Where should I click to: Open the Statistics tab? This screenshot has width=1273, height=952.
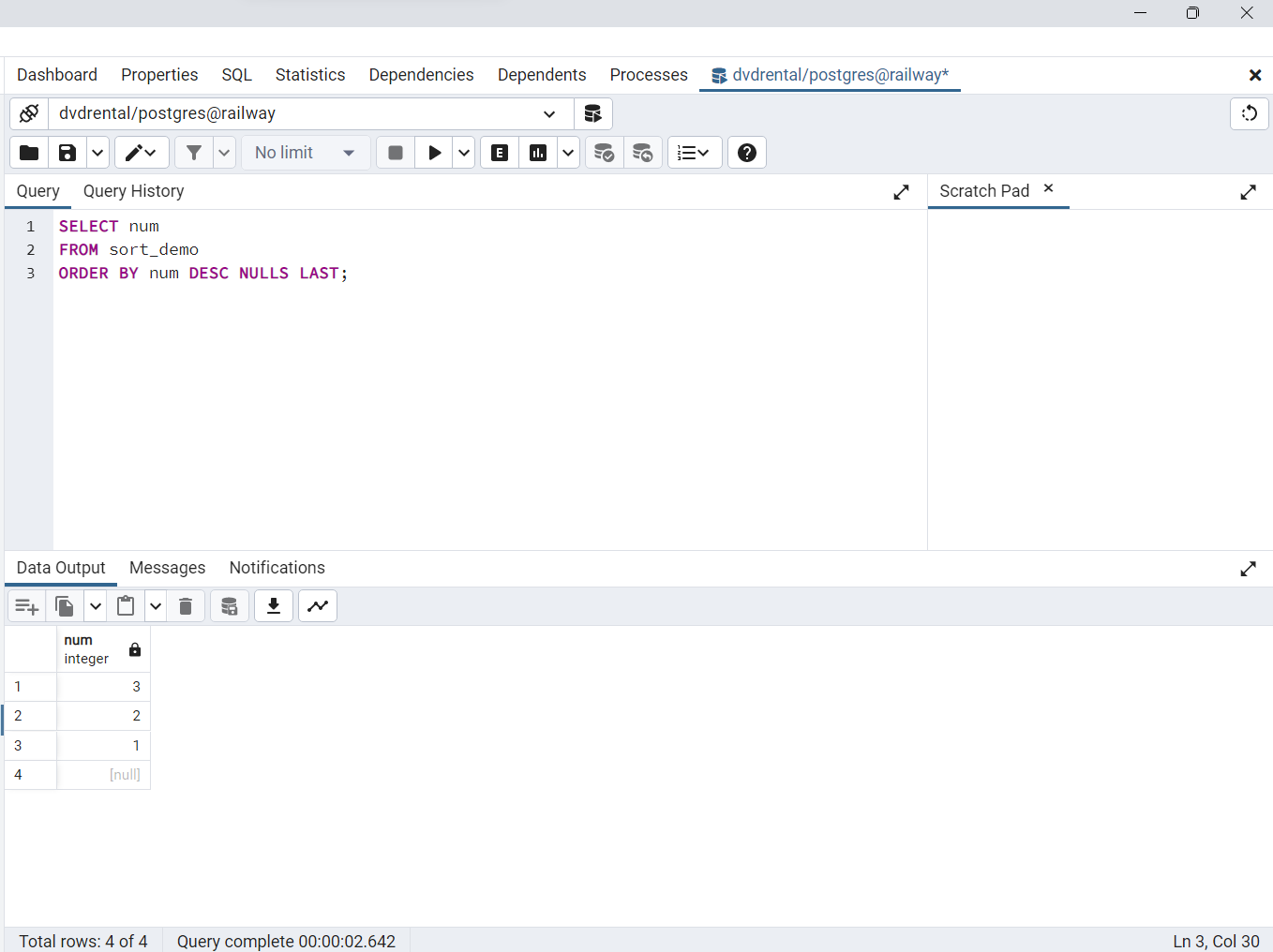point(310,75)
